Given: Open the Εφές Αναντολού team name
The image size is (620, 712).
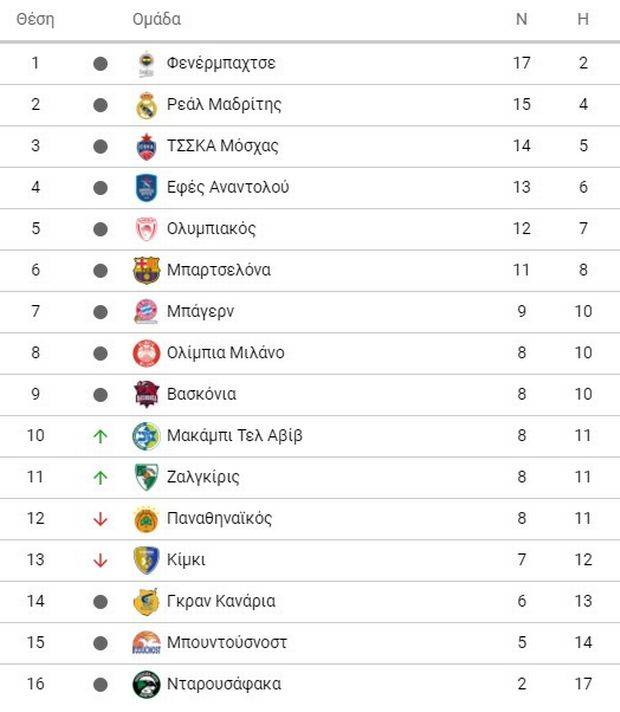Looking at the screenshot, I should pyautogui.click(x=228, y=187).
